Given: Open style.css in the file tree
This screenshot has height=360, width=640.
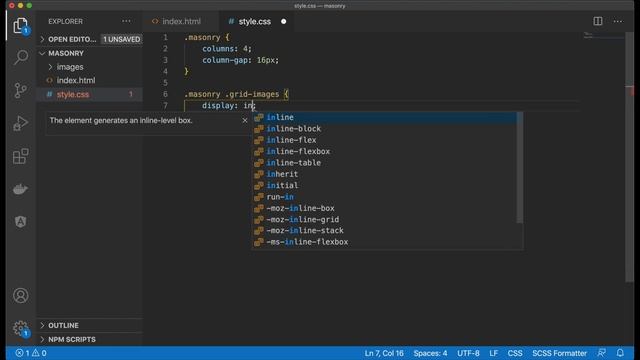Looking at the screenshot, I should tap(73, 94).
